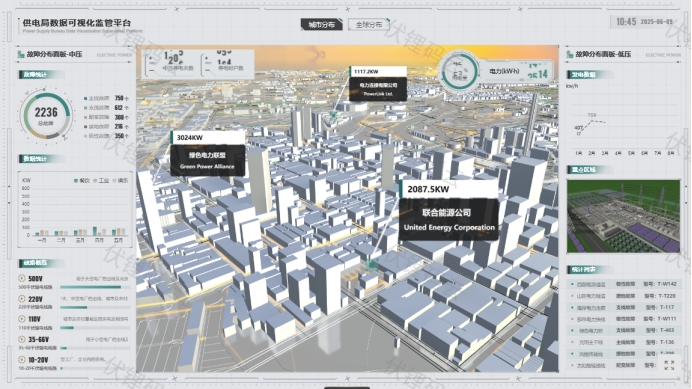
Task: Click the 2087.5KW value tag
Action: click(x=448, y=189)
